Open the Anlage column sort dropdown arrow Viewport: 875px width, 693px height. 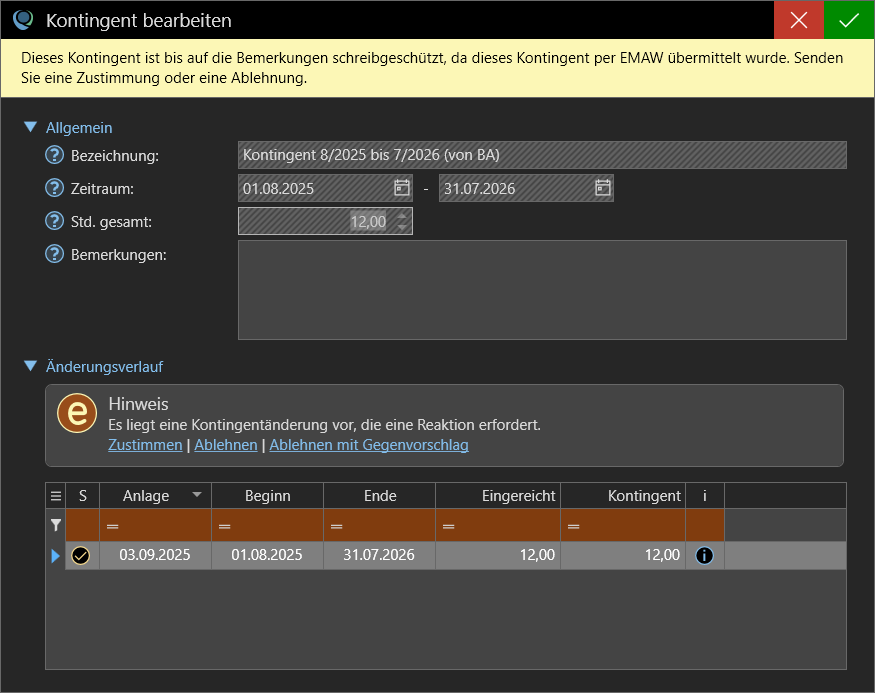(197, 494)
